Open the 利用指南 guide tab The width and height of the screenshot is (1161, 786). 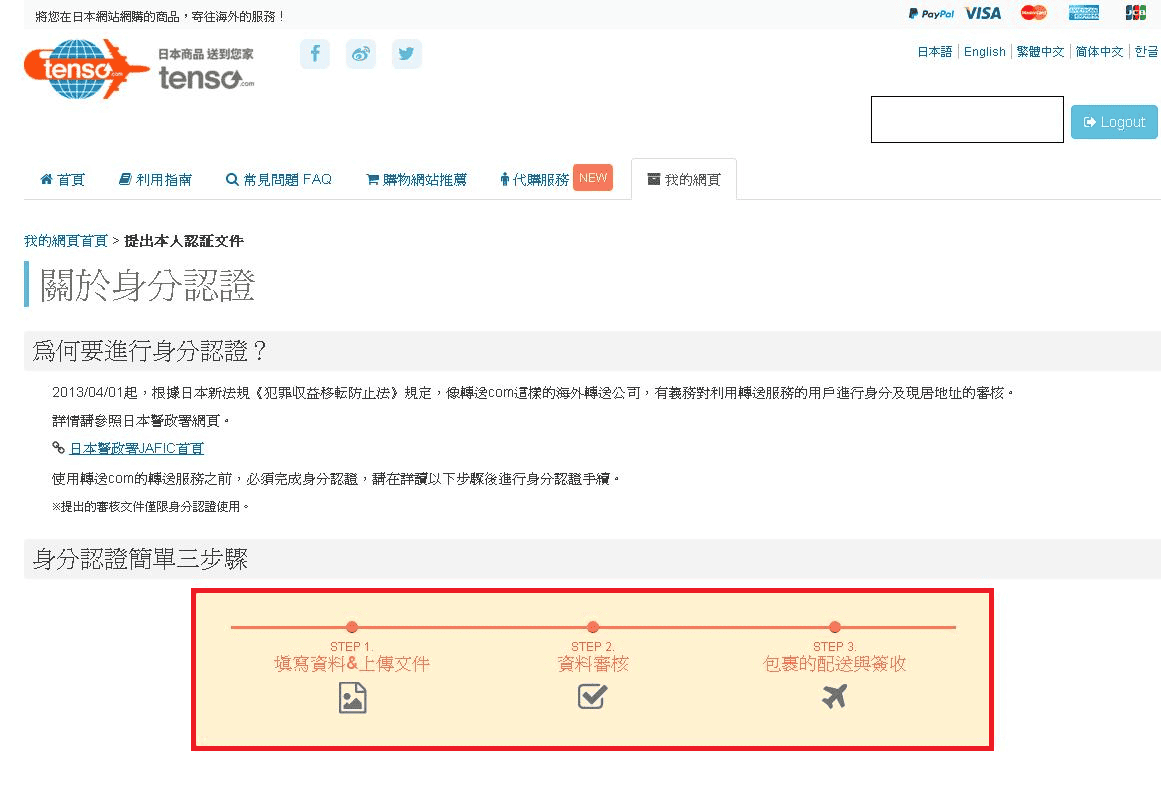155,180
